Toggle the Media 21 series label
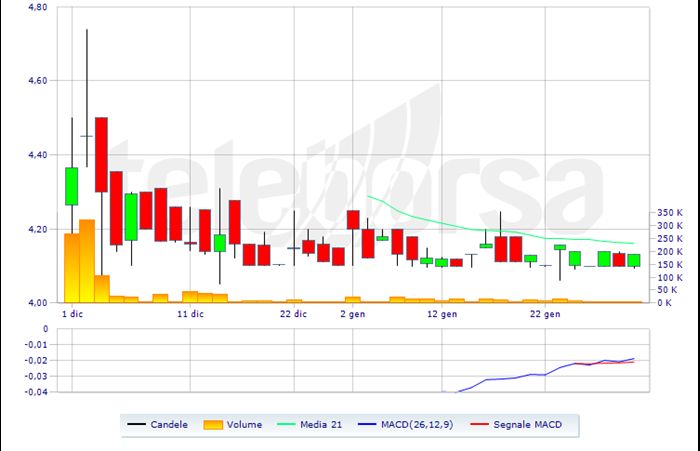This screenshot has width=700, height=451. point(322,425)
